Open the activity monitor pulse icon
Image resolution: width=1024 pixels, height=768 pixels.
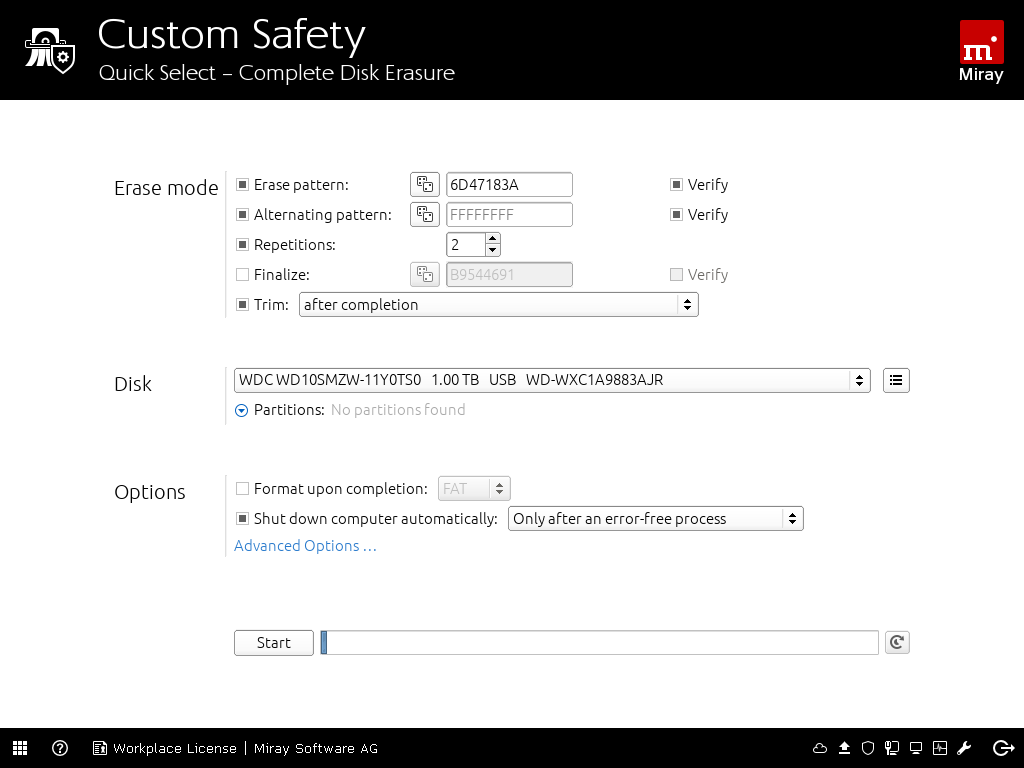(940, 748)
